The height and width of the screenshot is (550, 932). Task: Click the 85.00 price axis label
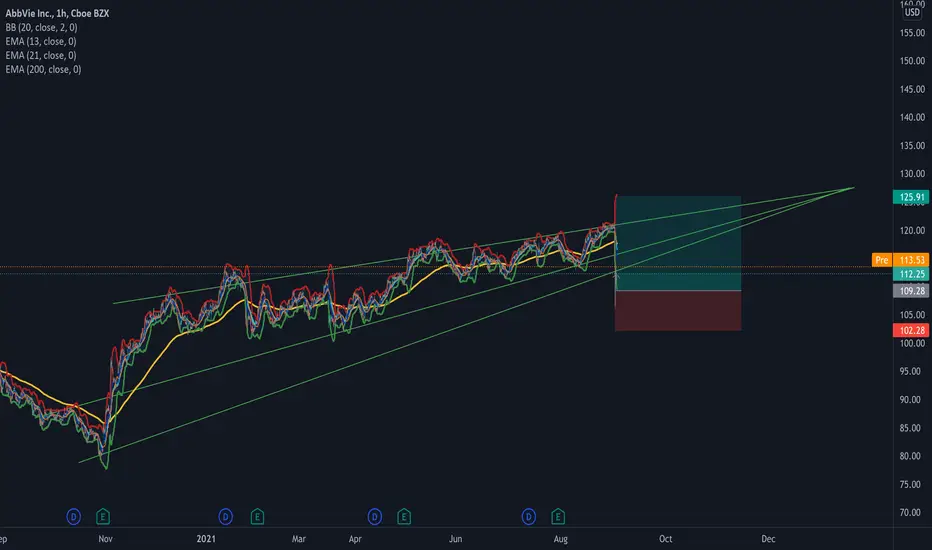pyautogui.click(x=910, y=428)
